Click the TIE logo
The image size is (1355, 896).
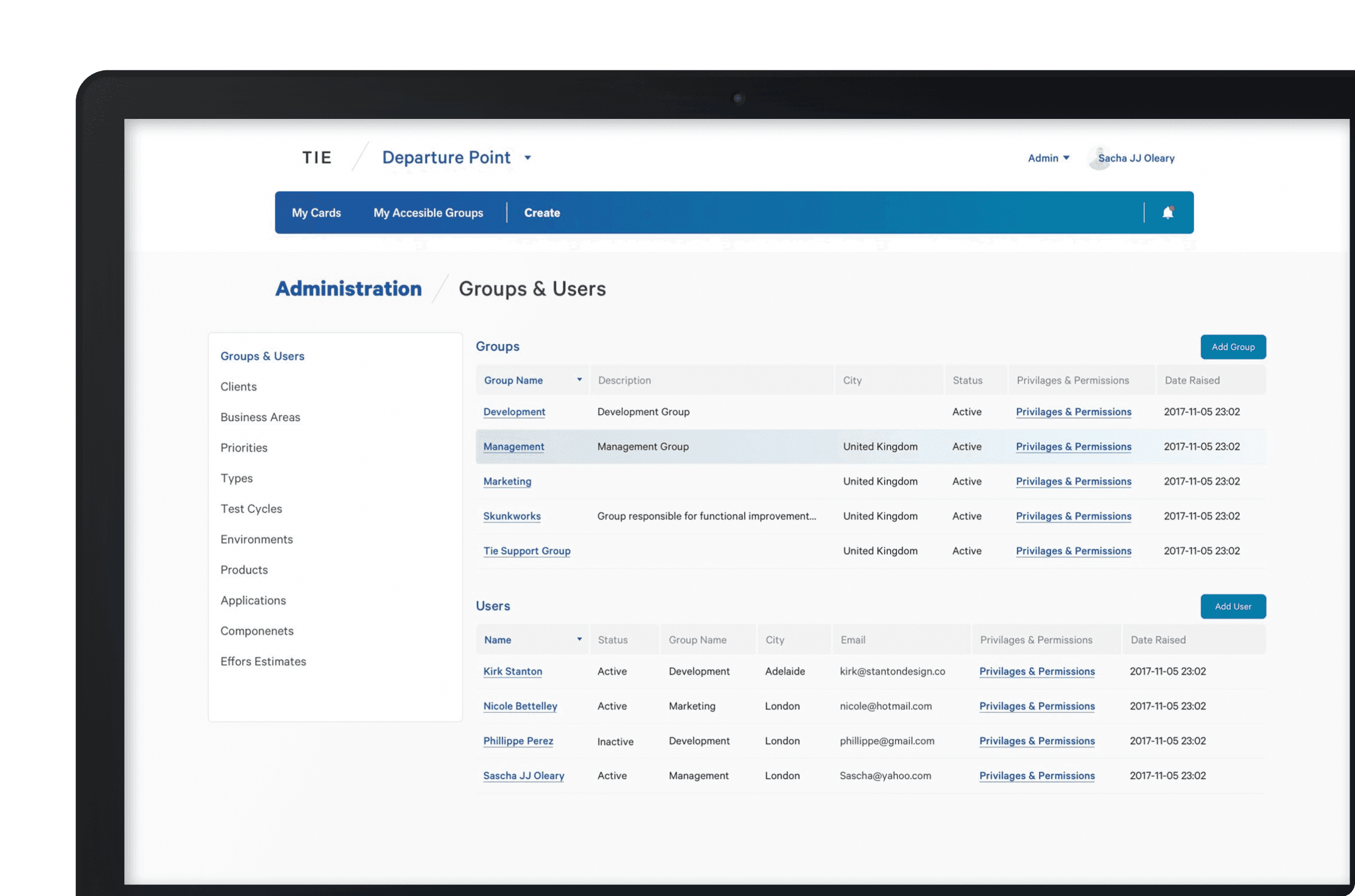tap(317, 157)
